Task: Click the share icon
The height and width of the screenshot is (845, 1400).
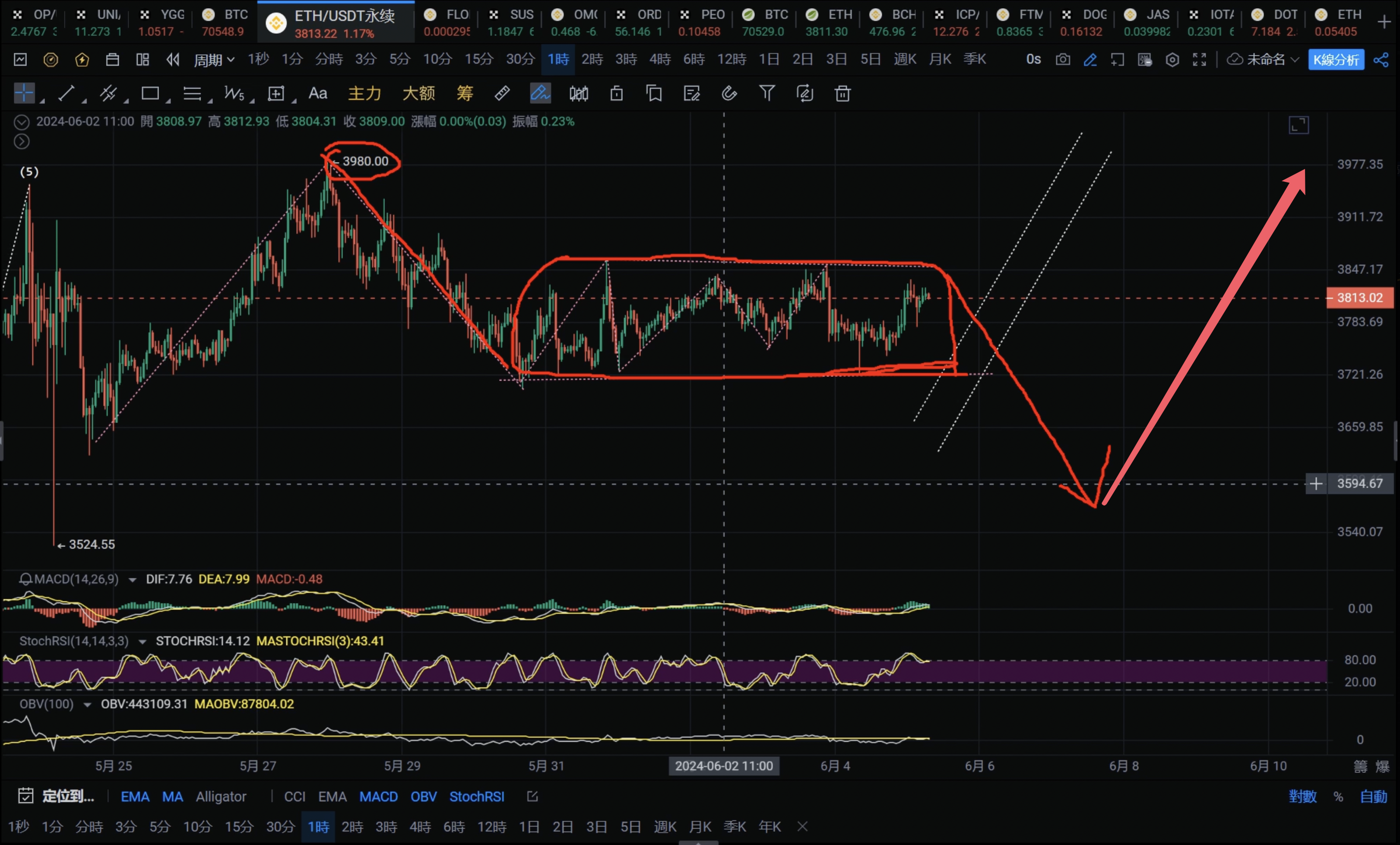Action: (x=1381, y=59)
